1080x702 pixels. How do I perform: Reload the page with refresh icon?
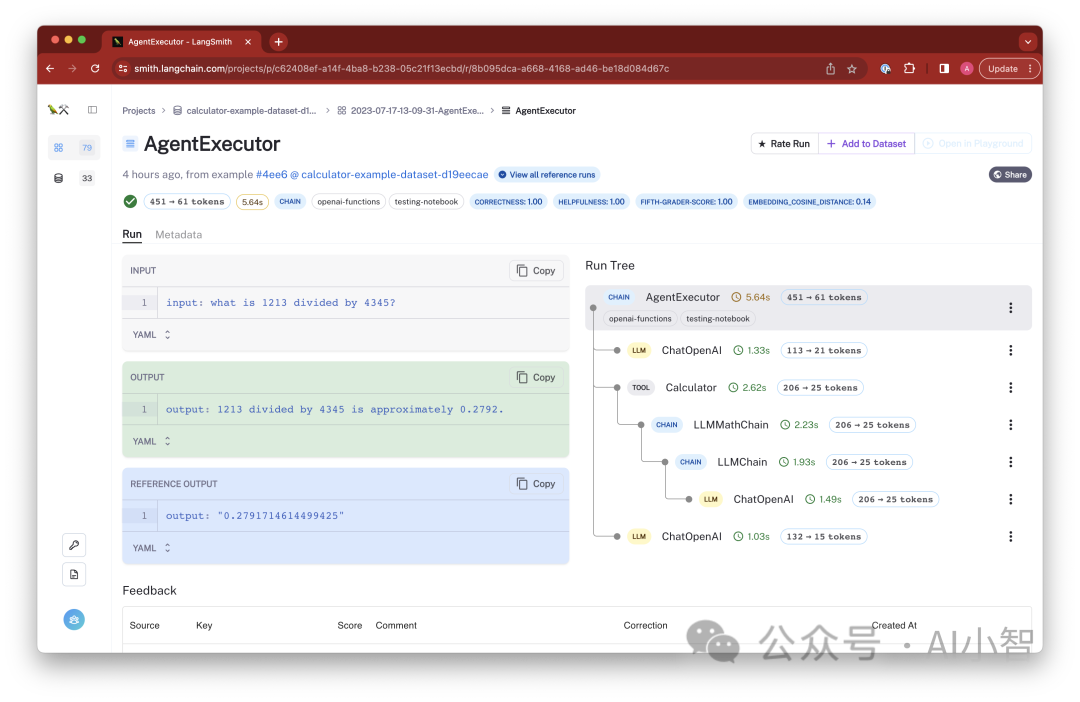click(95, 68)
